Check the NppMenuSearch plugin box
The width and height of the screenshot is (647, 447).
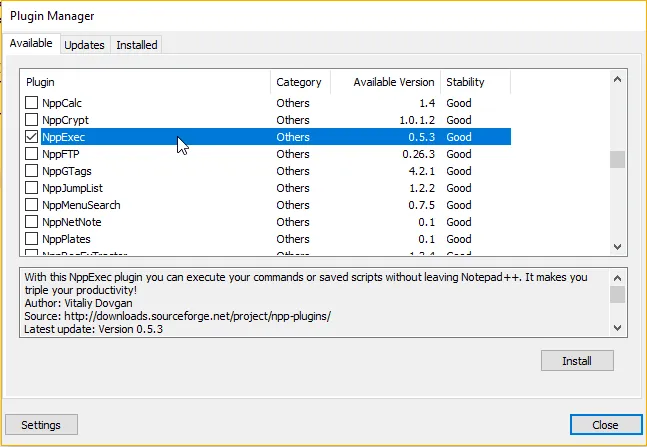32,205
